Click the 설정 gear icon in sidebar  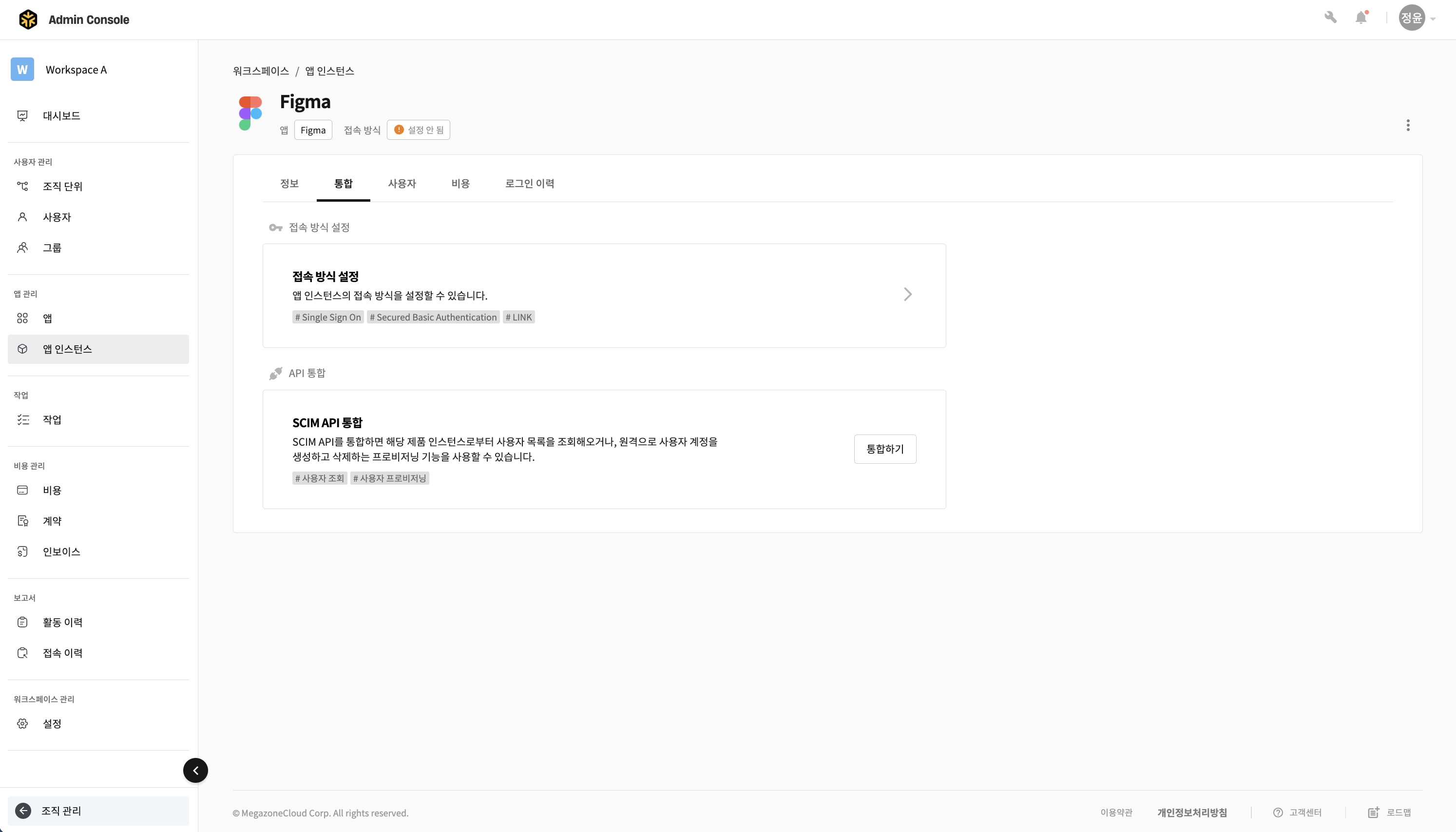22,723
